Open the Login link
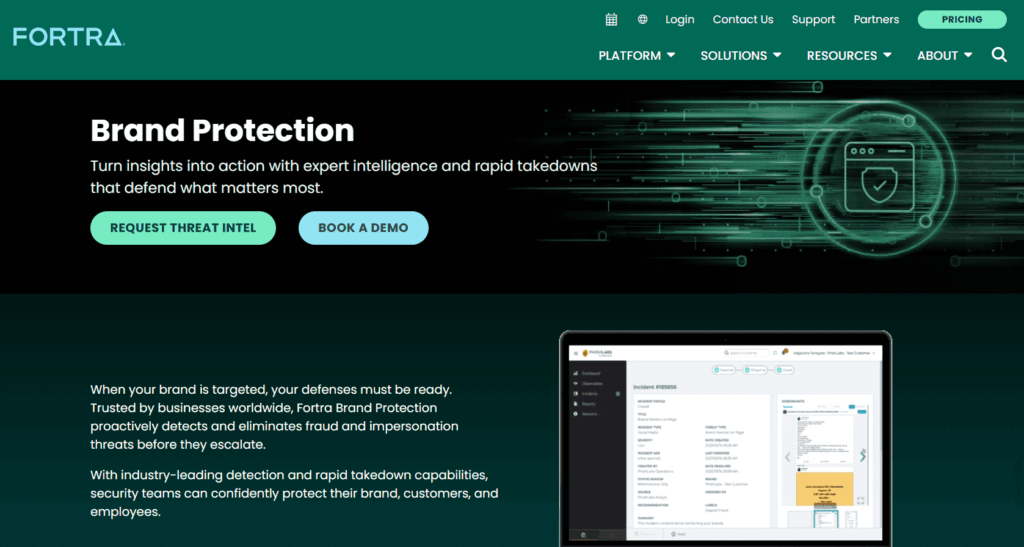The width and height of the screenshot is (1024, 547). tap(680, 20)
